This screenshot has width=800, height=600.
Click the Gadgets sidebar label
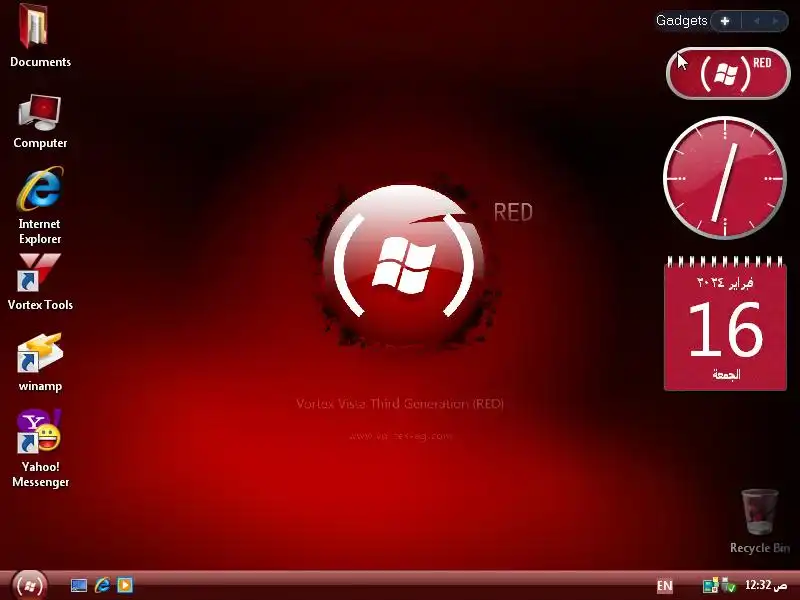tap(682, 20)
